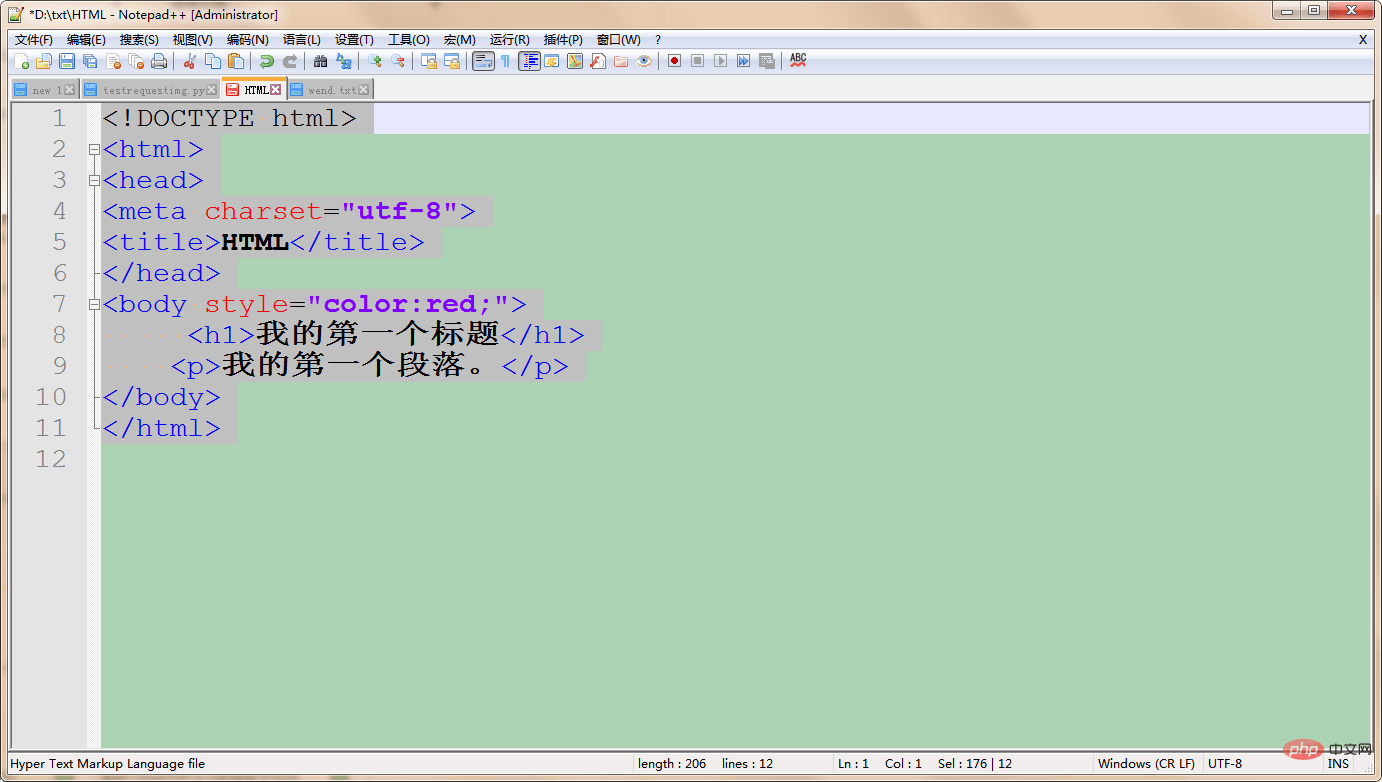Image resolution: width=1382 pixels, height=782 pixels.
Task: Click the Open file toolbar icon
Action: coord(44,61)
